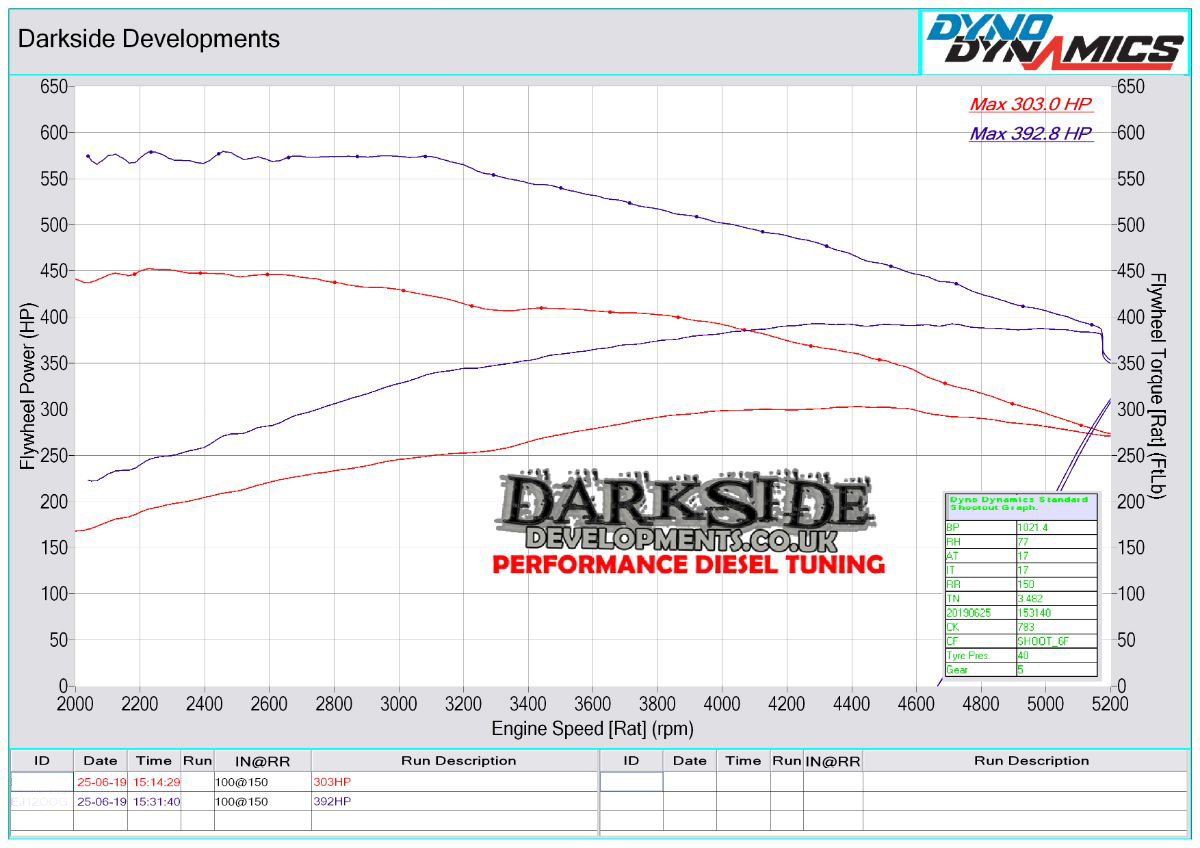Click the empty ID field in first row

42,782
